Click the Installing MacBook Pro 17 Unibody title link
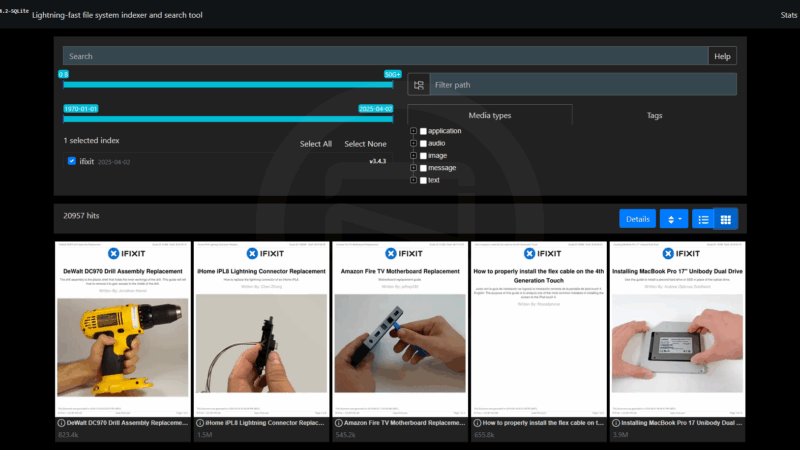This screenshot has height=450, width=800. click(x=682, y=423)
